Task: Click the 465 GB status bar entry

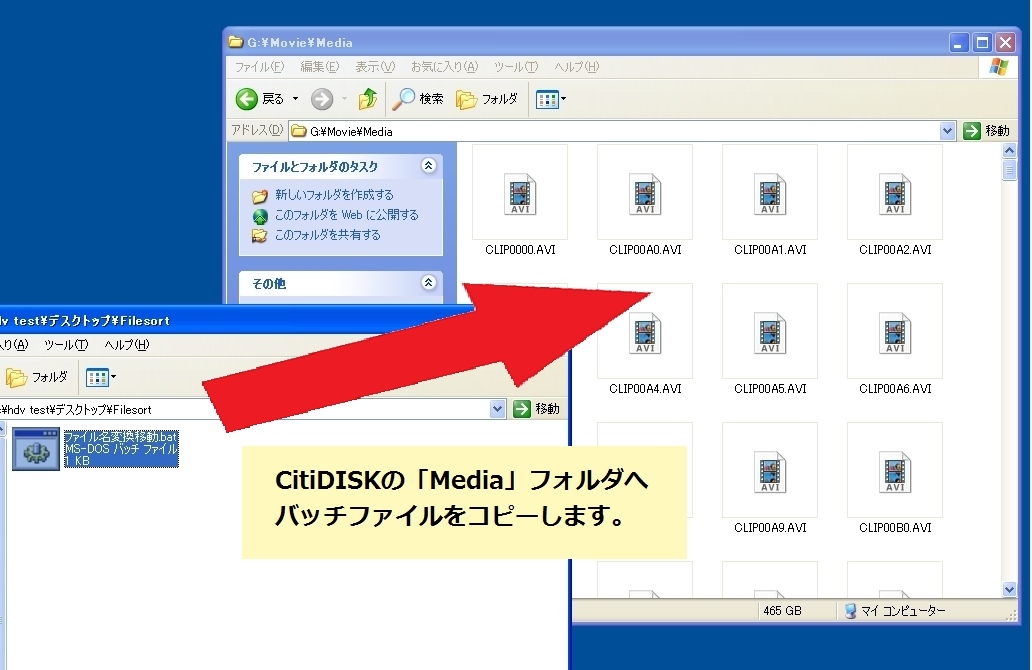Action: click(x=782, y=611)
